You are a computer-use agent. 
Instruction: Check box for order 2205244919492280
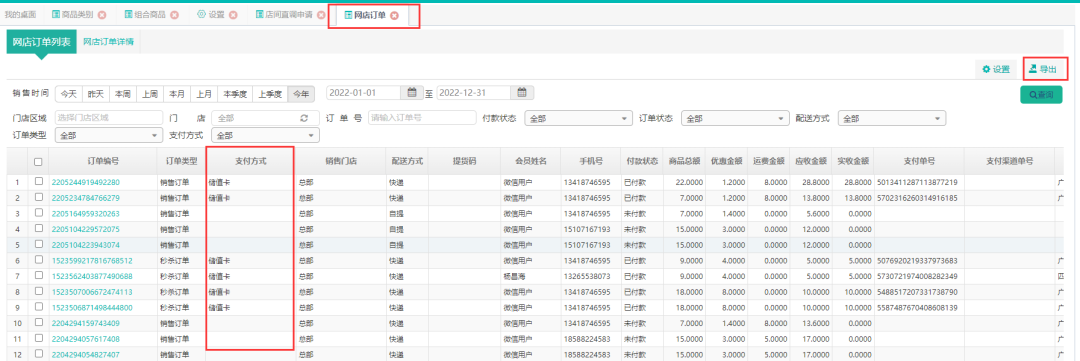(x=39, y=182)
